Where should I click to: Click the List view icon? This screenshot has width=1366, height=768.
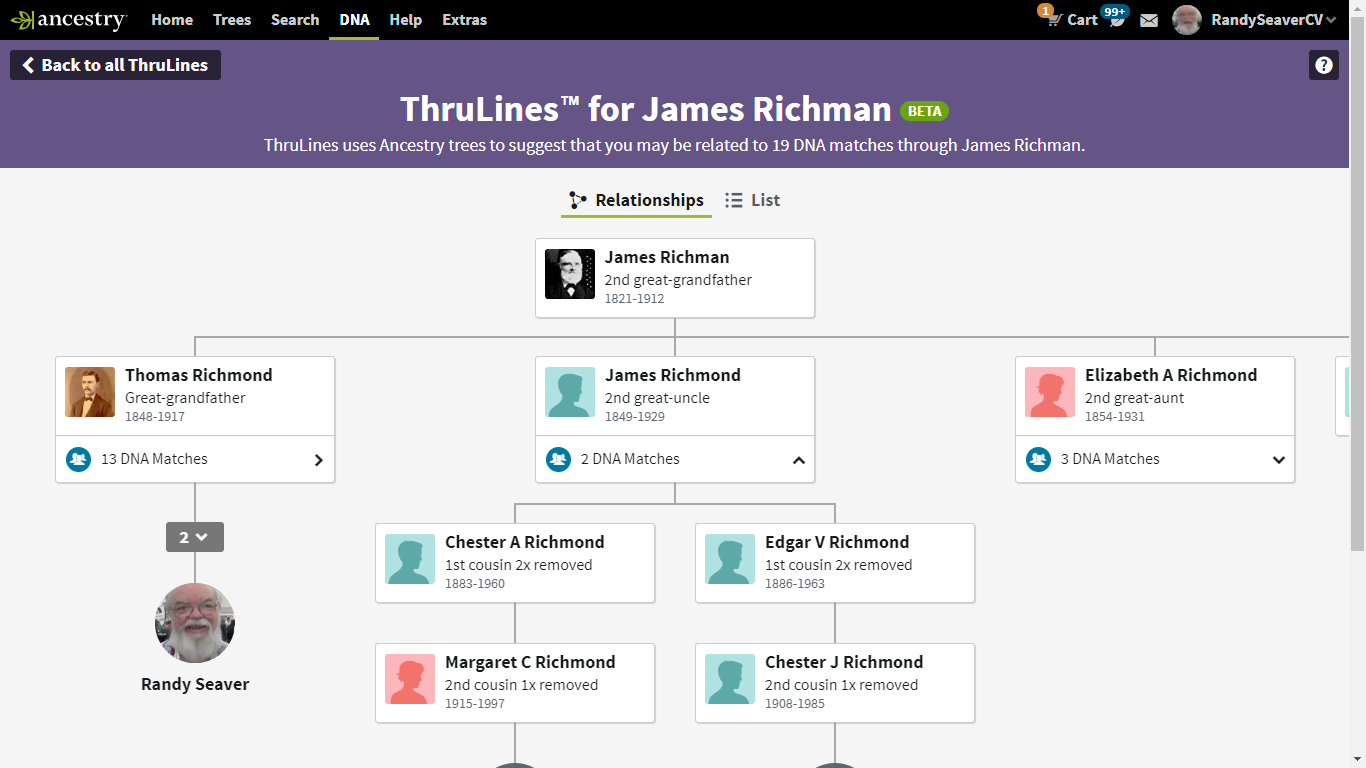[x=734, y=200]
